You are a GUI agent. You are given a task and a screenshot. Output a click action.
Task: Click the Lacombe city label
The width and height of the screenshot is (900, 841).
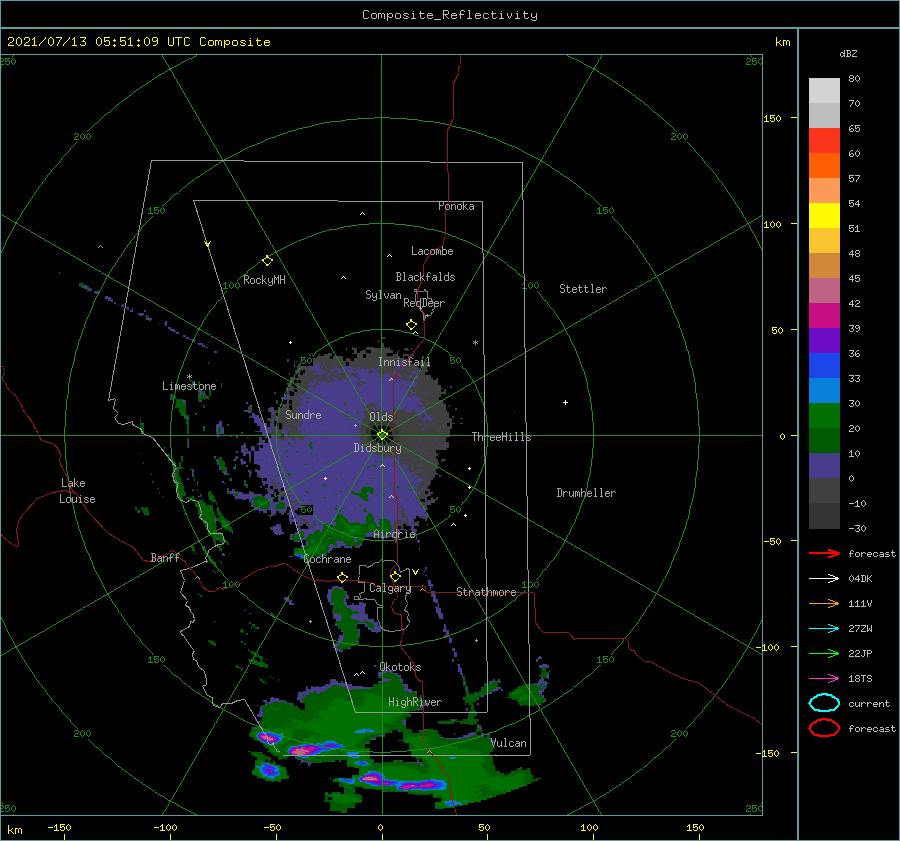pyautogui.click(x=432, y=251)
